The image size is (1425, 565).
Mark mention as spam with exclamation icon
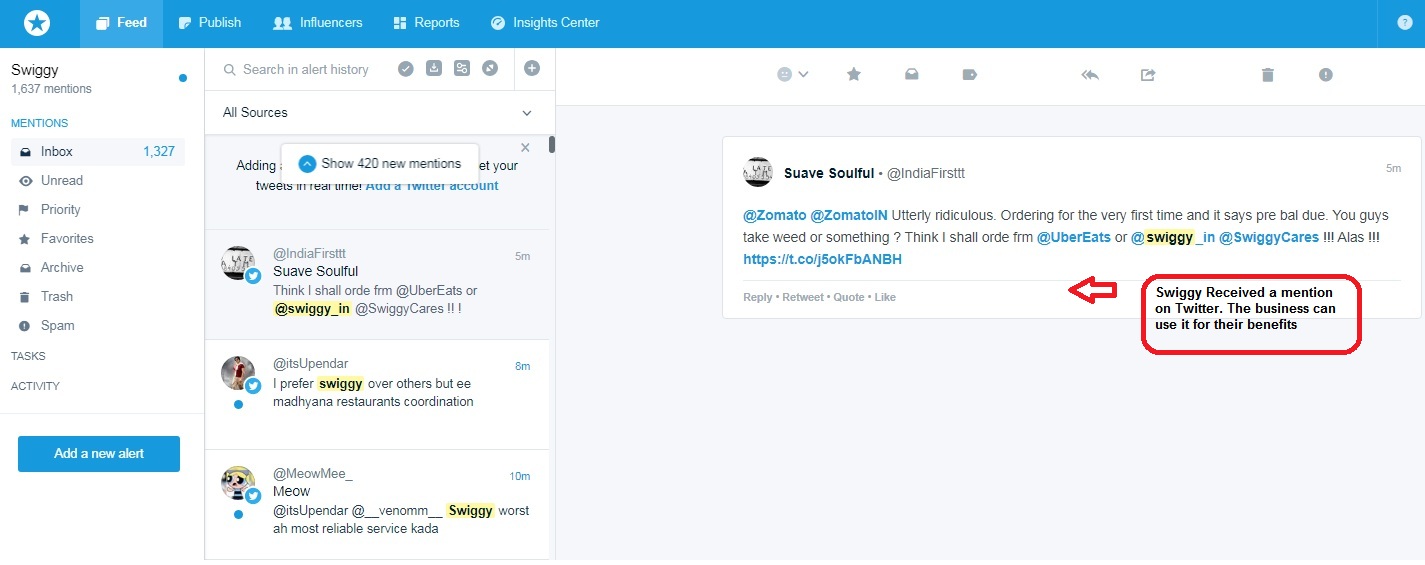click(x=1326, y=74)
